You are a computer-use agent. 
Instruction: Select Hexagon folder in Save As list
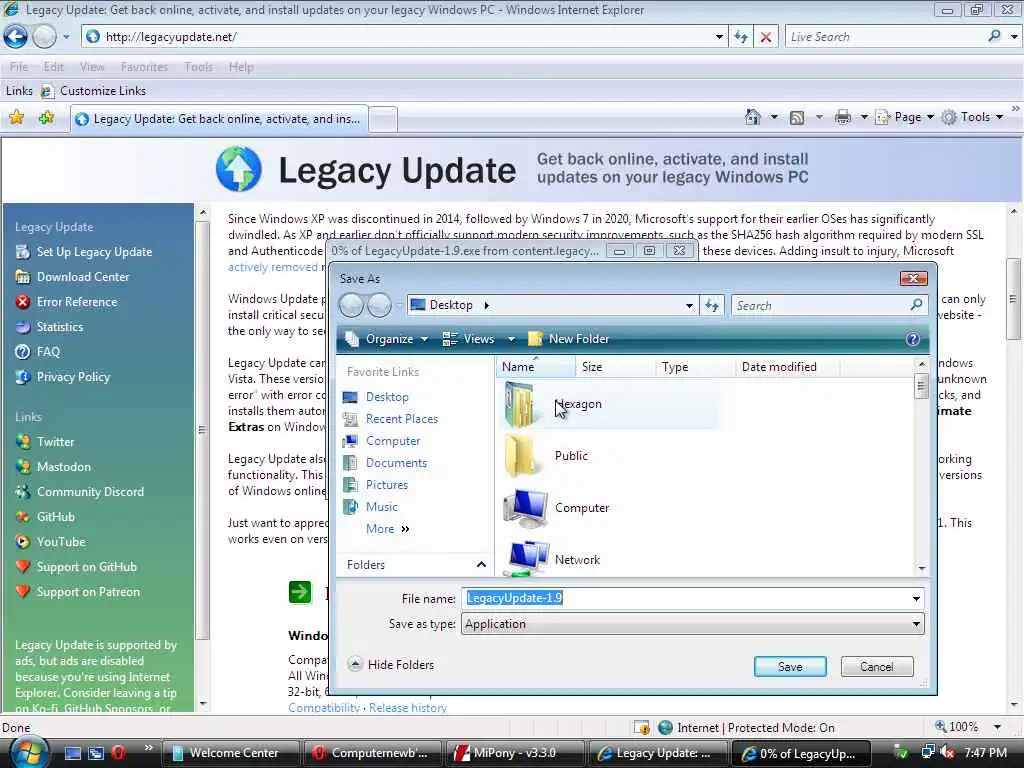611,404
